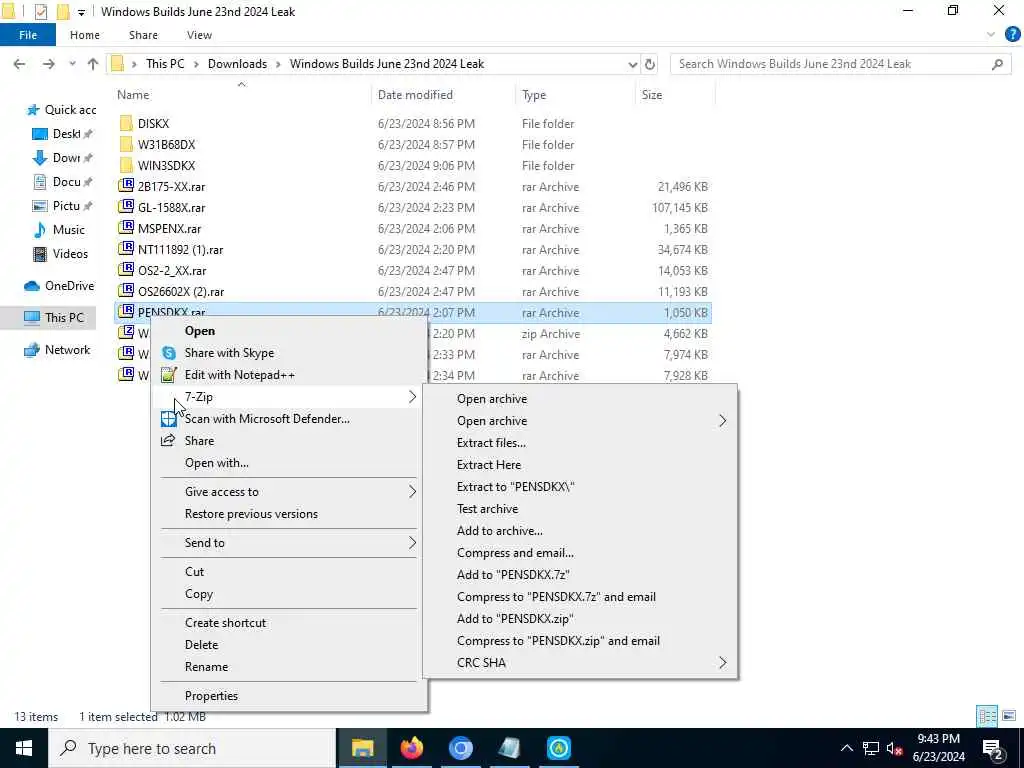This screenshot has height=768, width=1024.
Task: Select the WIN3SDKX folder icon
Action: click(x=126, y=165)
